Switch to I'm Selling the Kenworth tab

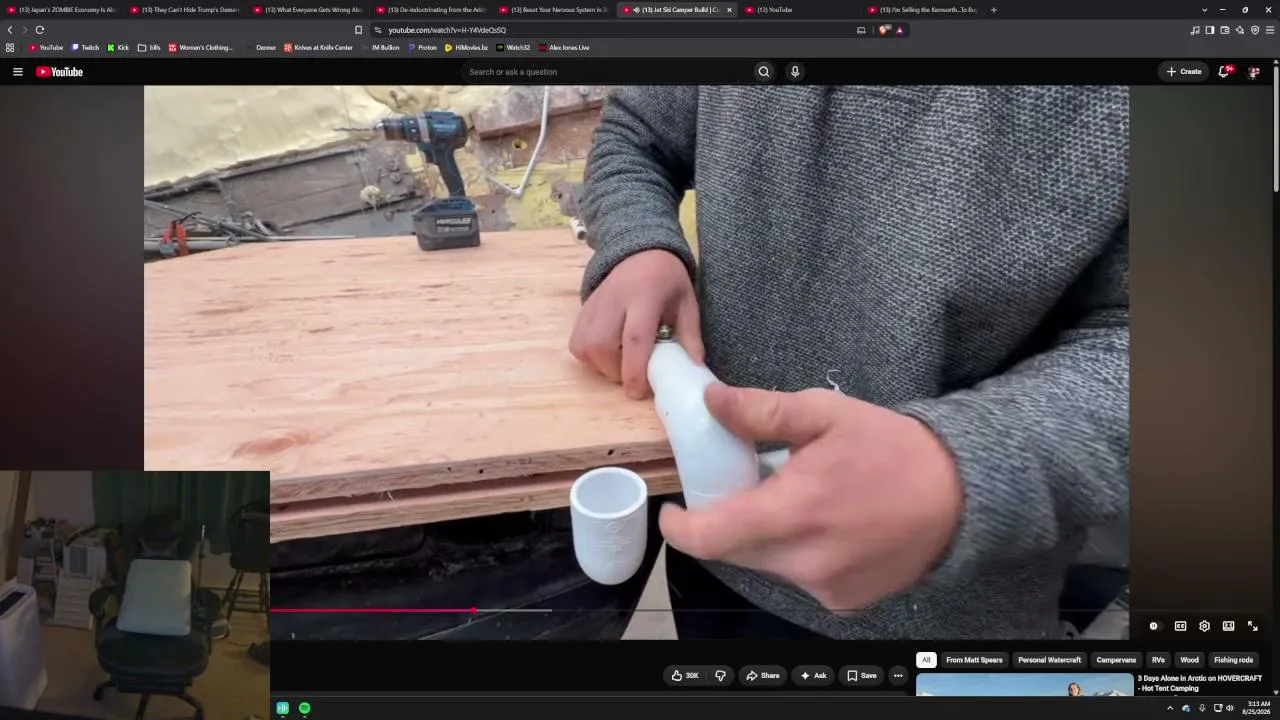923,10
